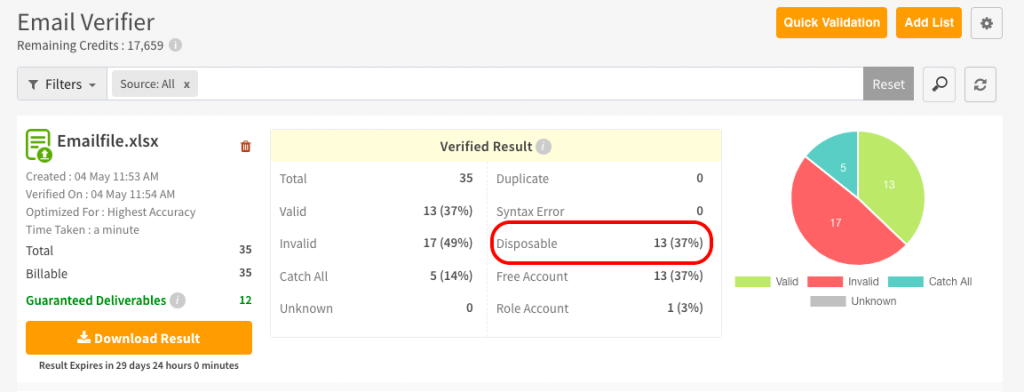
Task: Click the Download Result button
Action: (138, 338)
